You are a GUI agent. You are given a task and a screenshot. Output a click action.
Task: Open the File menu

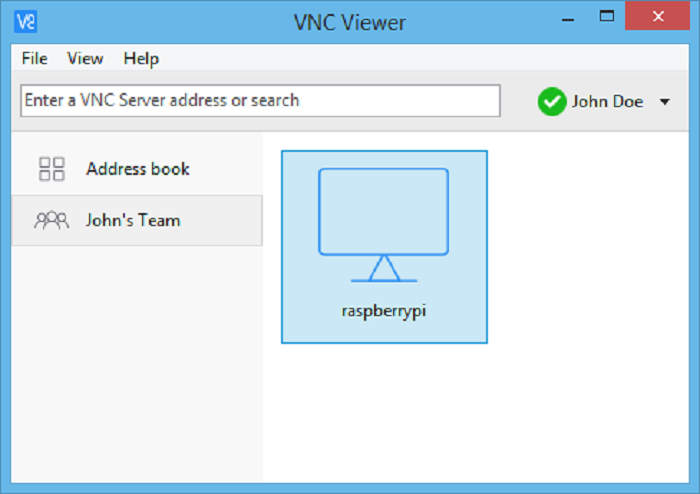click(x=34, y=58)
